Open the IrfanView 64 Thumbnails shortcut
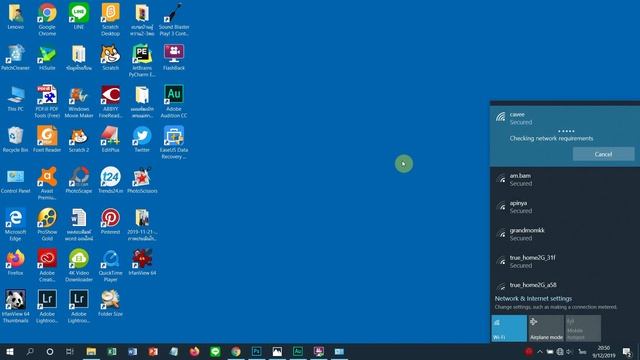 [x=16, y=306]
